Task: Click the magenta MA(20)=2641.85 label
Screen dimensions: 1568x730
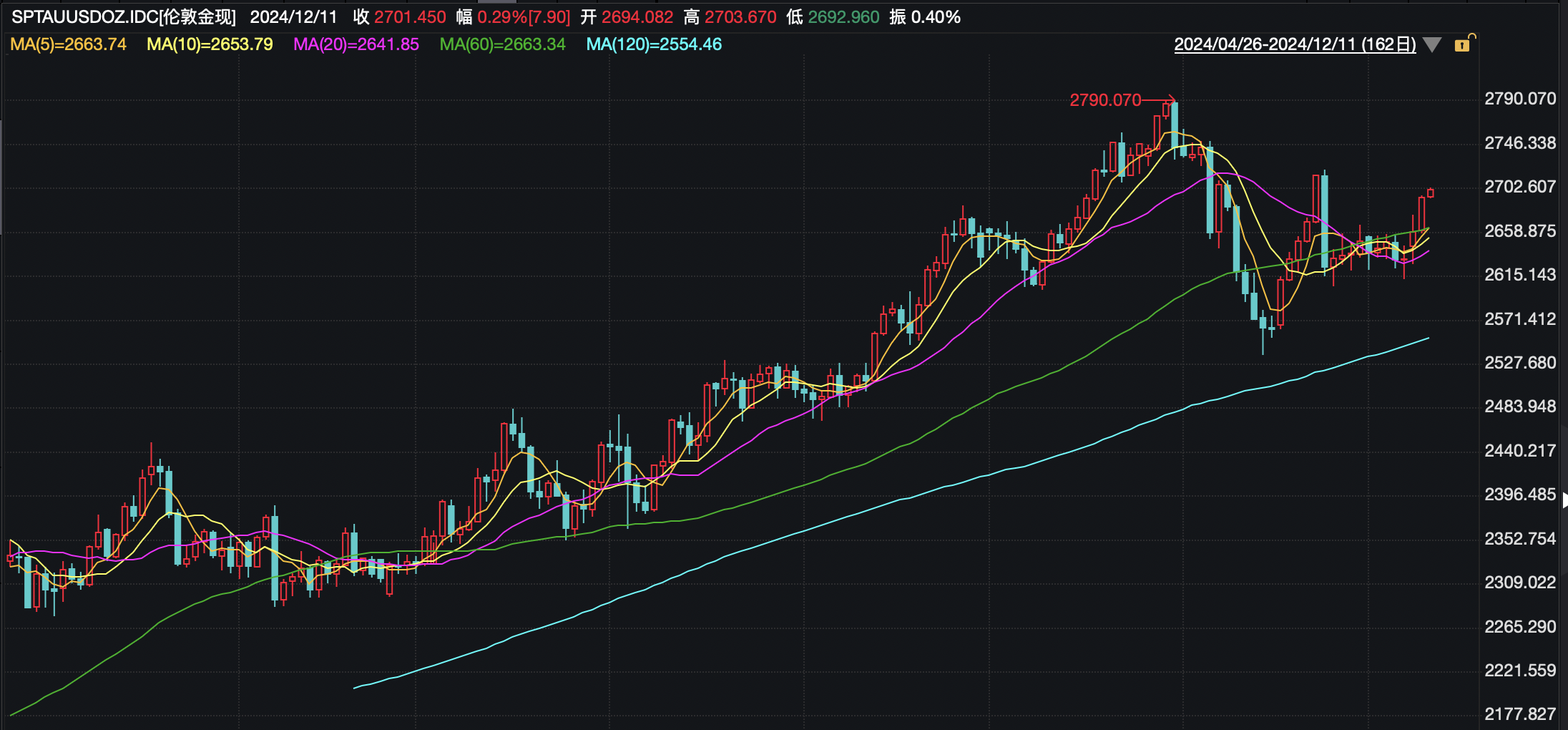Action: (356, 44)
